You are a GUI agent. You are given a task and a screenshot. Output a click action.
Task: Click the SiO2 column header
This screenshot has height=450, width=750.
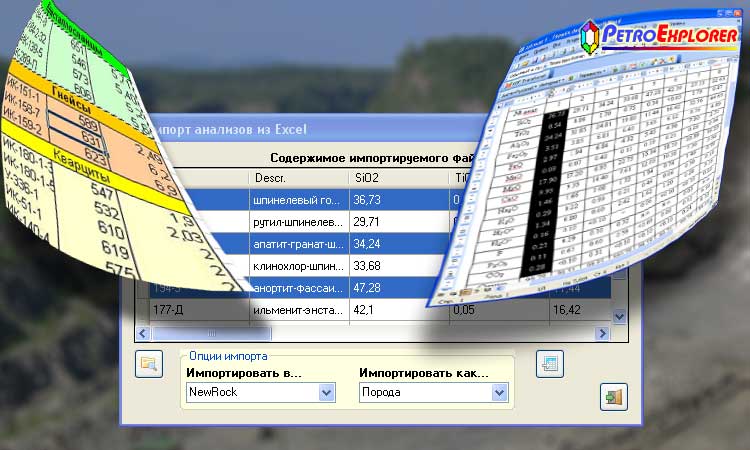pyautogui.click(x=399, y=178)
